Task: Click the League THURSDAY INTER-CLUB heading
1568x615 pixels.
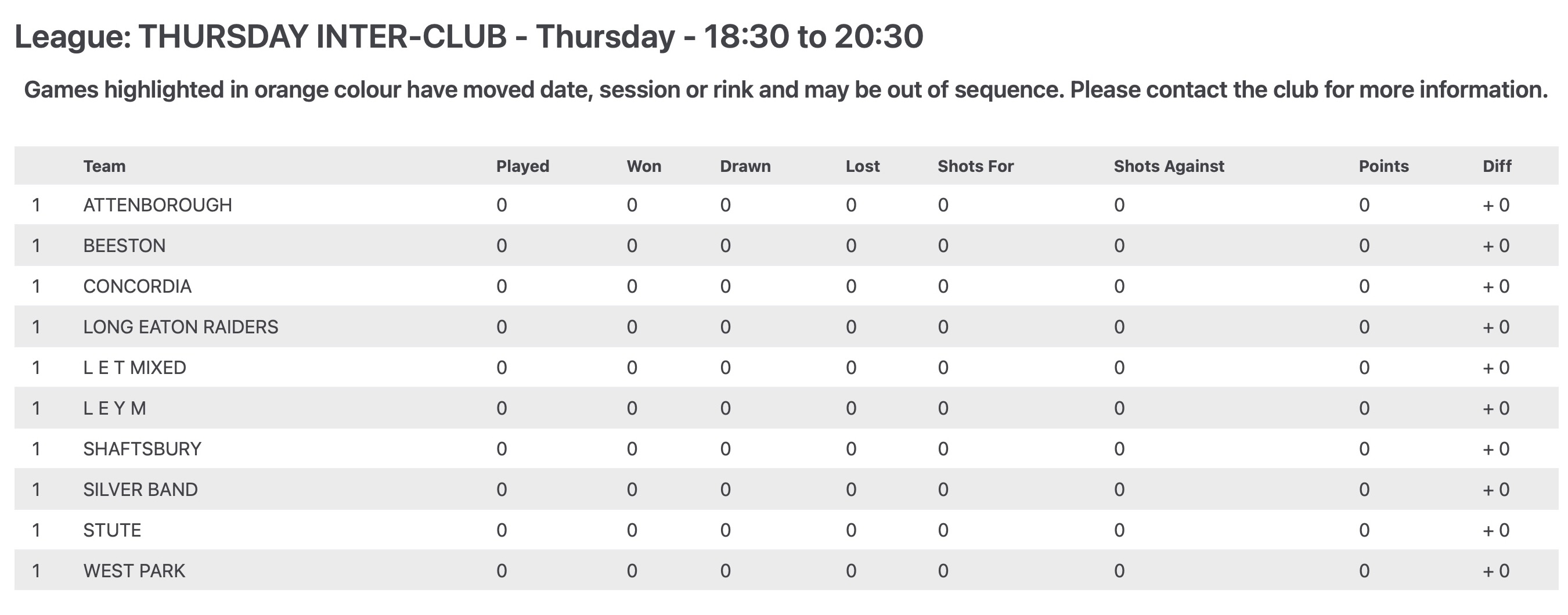Action: (x=468, y=37)
